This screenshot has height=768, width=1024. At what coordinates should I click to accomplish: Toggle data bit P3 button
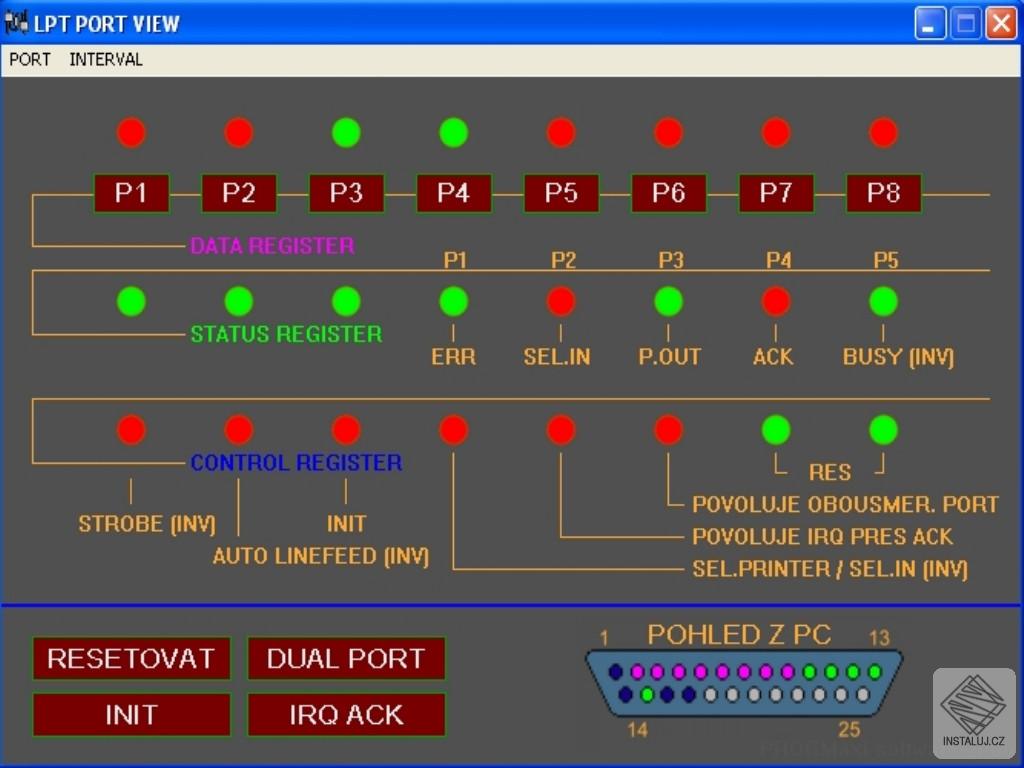(x=346, y=193)
